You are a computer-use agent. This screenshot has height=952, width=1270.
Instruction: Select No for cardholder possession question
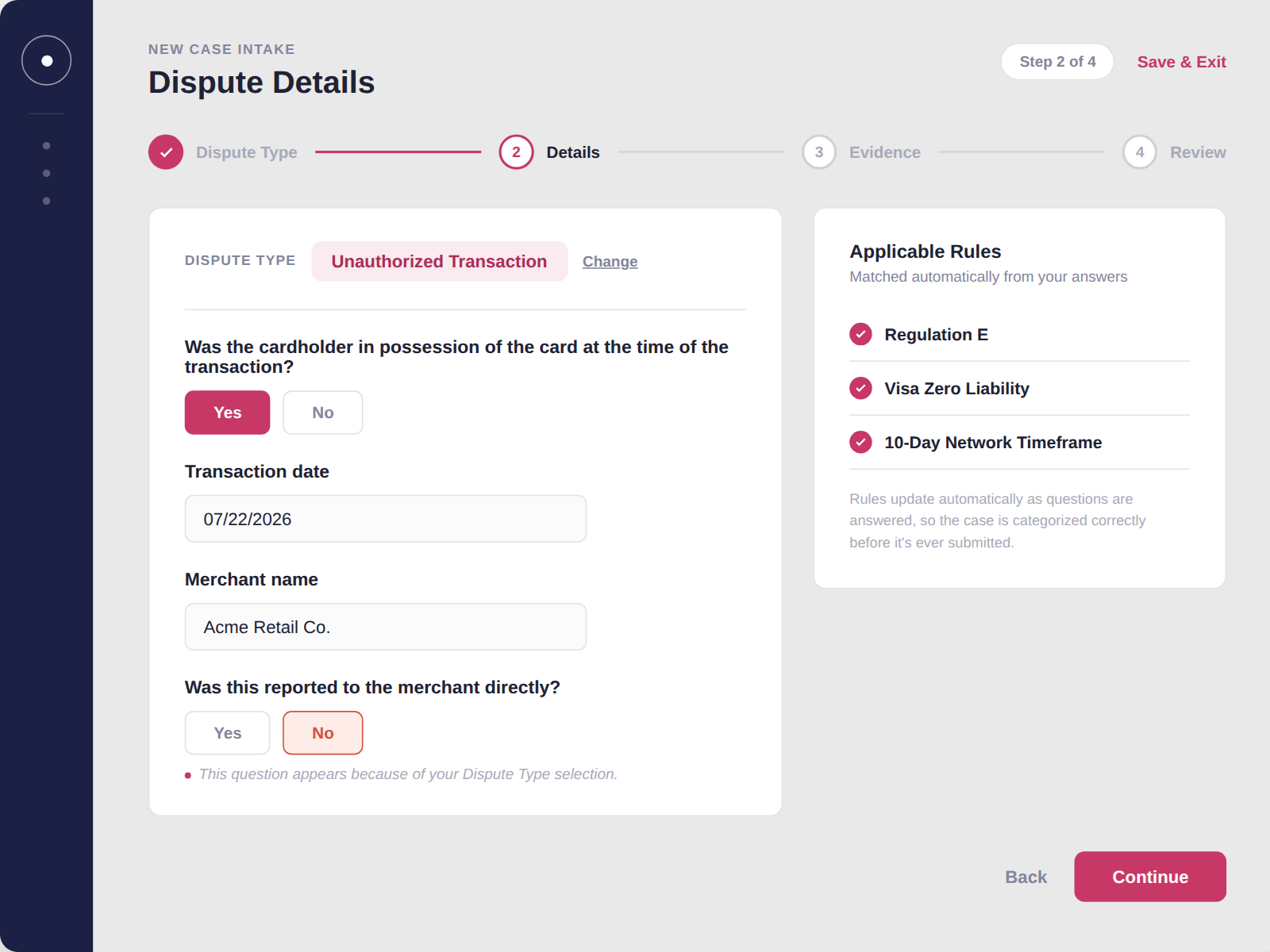[x=323, y=413]
